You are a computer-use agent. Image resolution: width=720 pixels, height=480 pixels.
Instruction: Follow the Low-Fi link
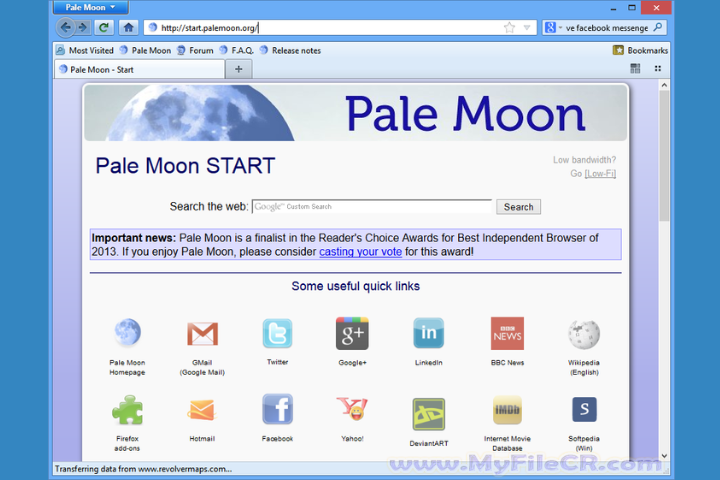pyautogui.click(x=600, y=174)
